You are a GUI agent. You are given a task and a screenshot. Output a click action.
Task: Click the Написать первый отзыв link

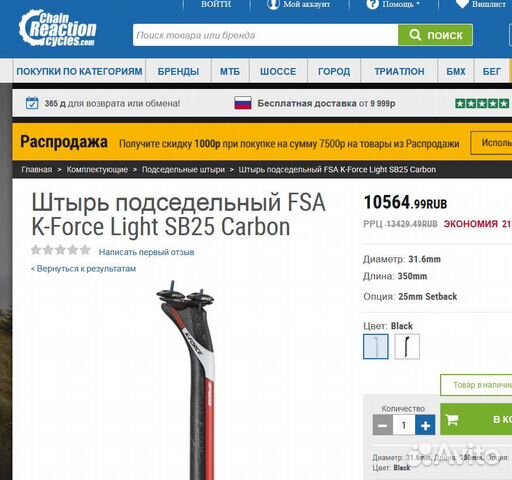[x=146, y=252]
